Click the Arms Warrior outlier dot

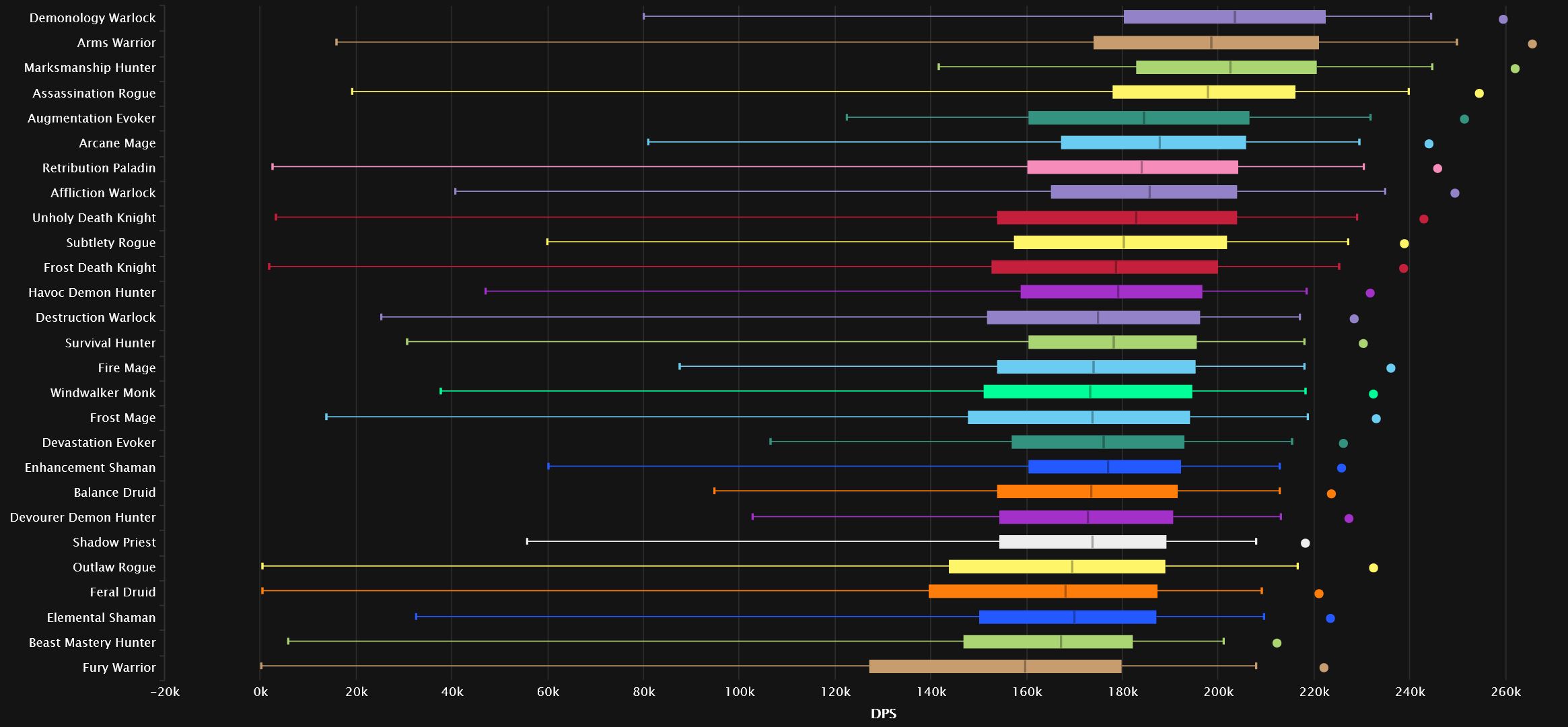[1532, 44]
